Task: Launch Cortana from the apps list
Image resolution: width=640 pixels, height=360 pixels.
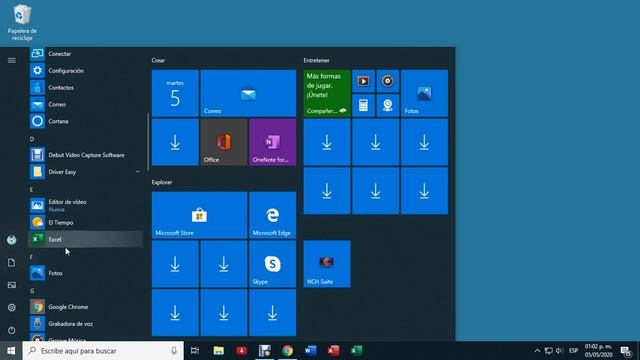Action: click(x=86, y=121)
